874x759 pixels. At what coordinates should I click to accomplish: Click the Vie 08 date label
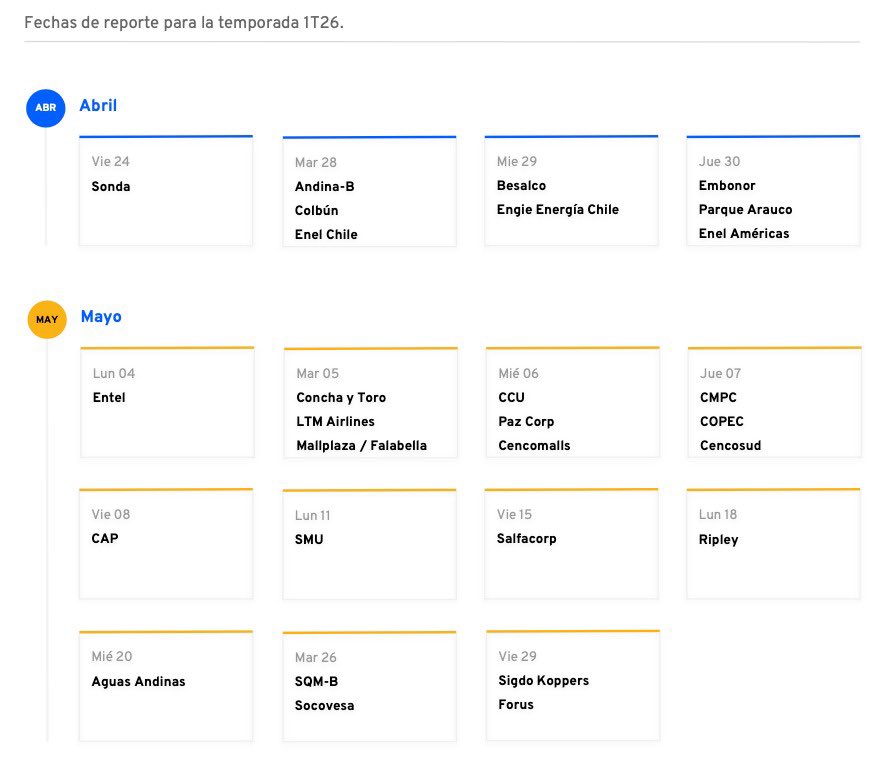110,514
